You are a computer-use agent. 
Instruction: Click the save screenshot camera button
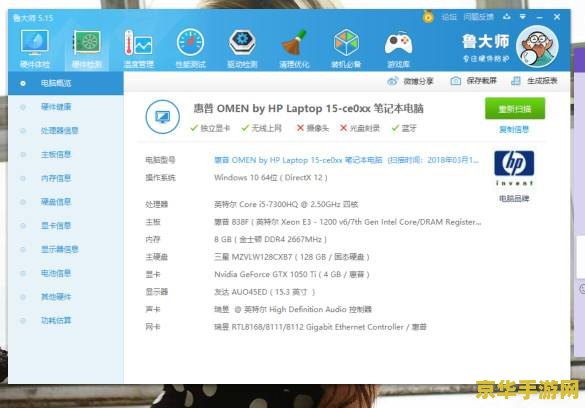coord(473,81)
